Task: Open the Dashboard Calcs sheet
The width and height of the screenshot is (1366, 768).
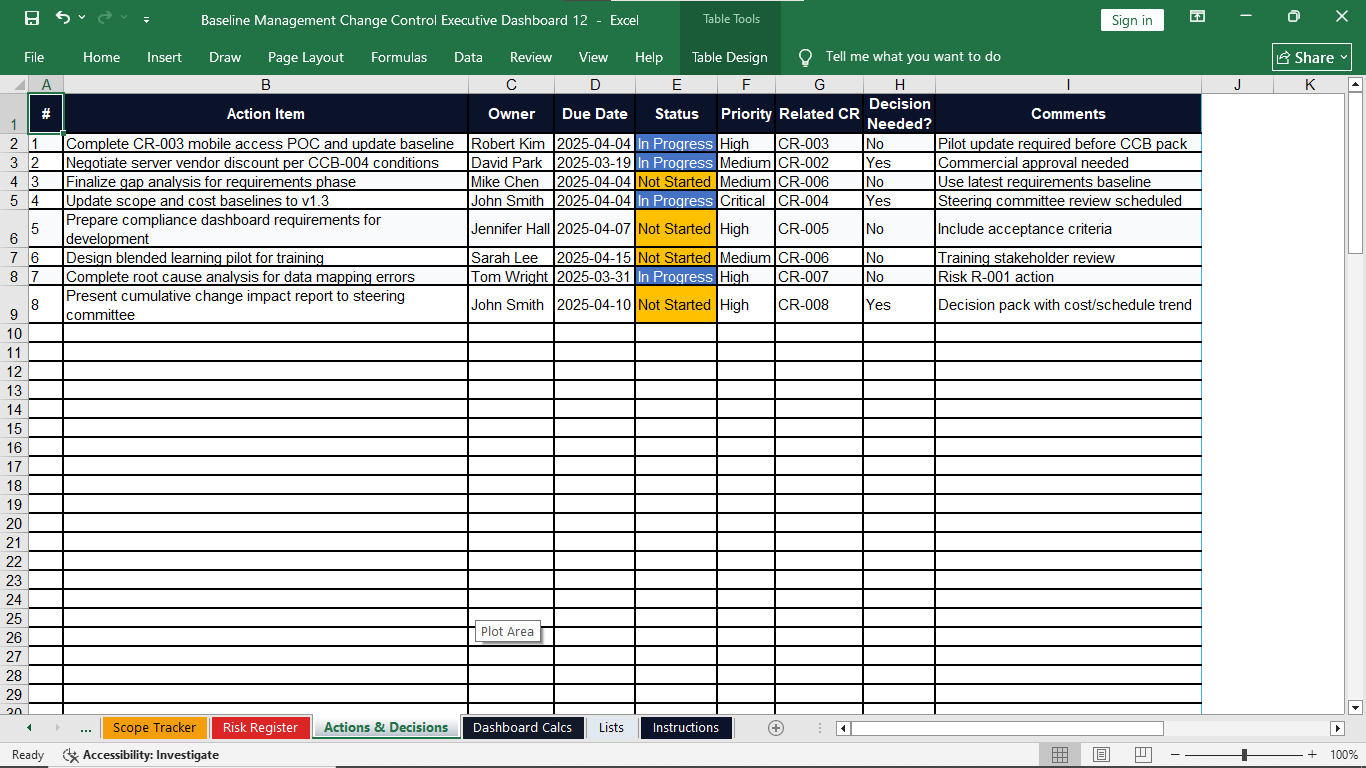Action: click(x=522, y=728)
